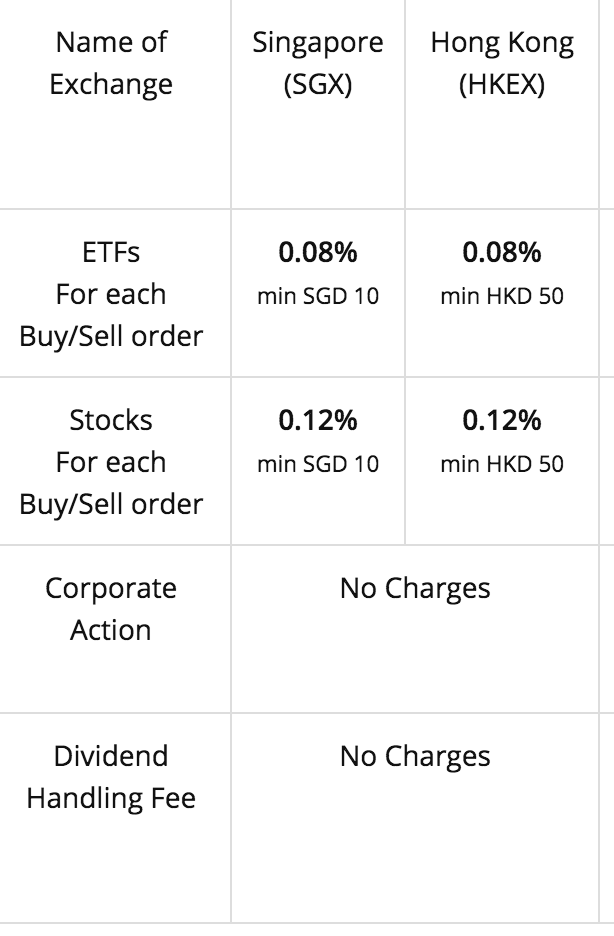Click the "Name of Exchange" header cell
This screenshot has width=614, height=936.
point(111,63)
